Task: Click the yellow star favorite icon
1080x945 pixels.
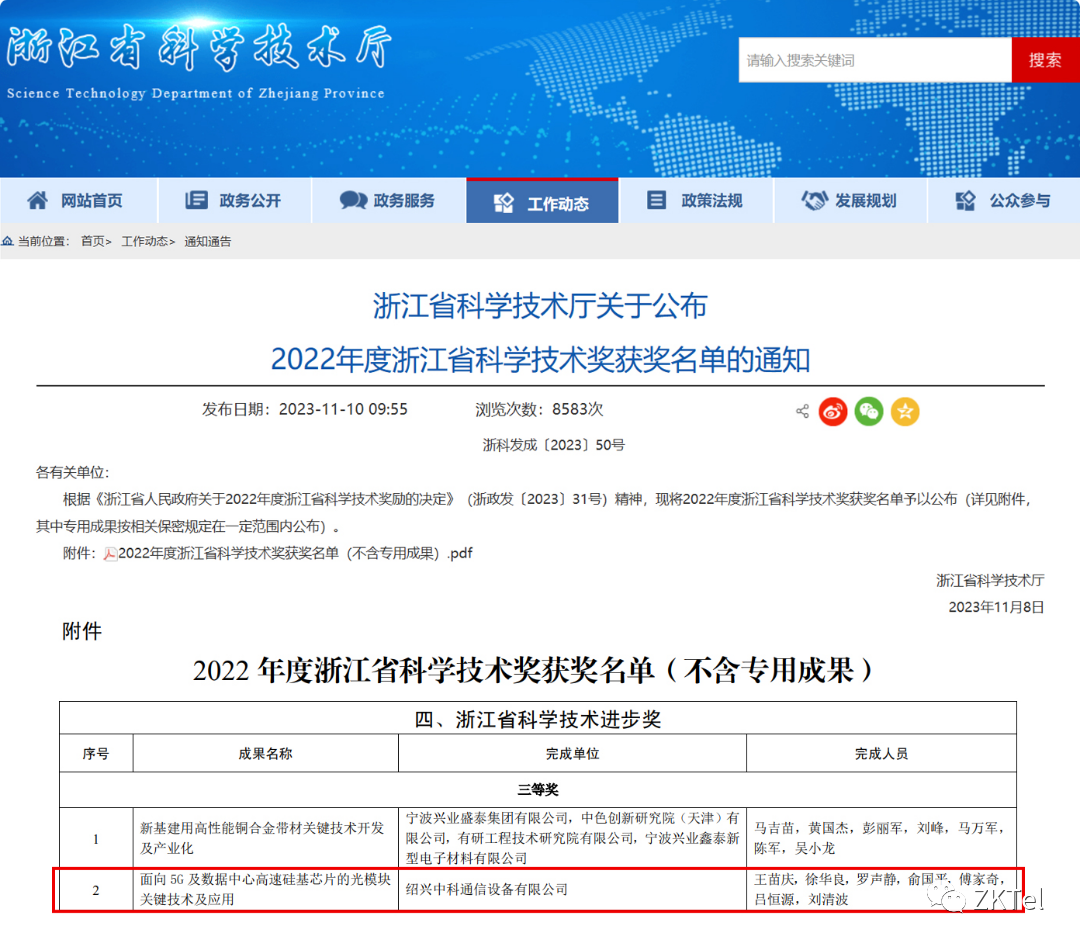Action: tap(905, 411)
